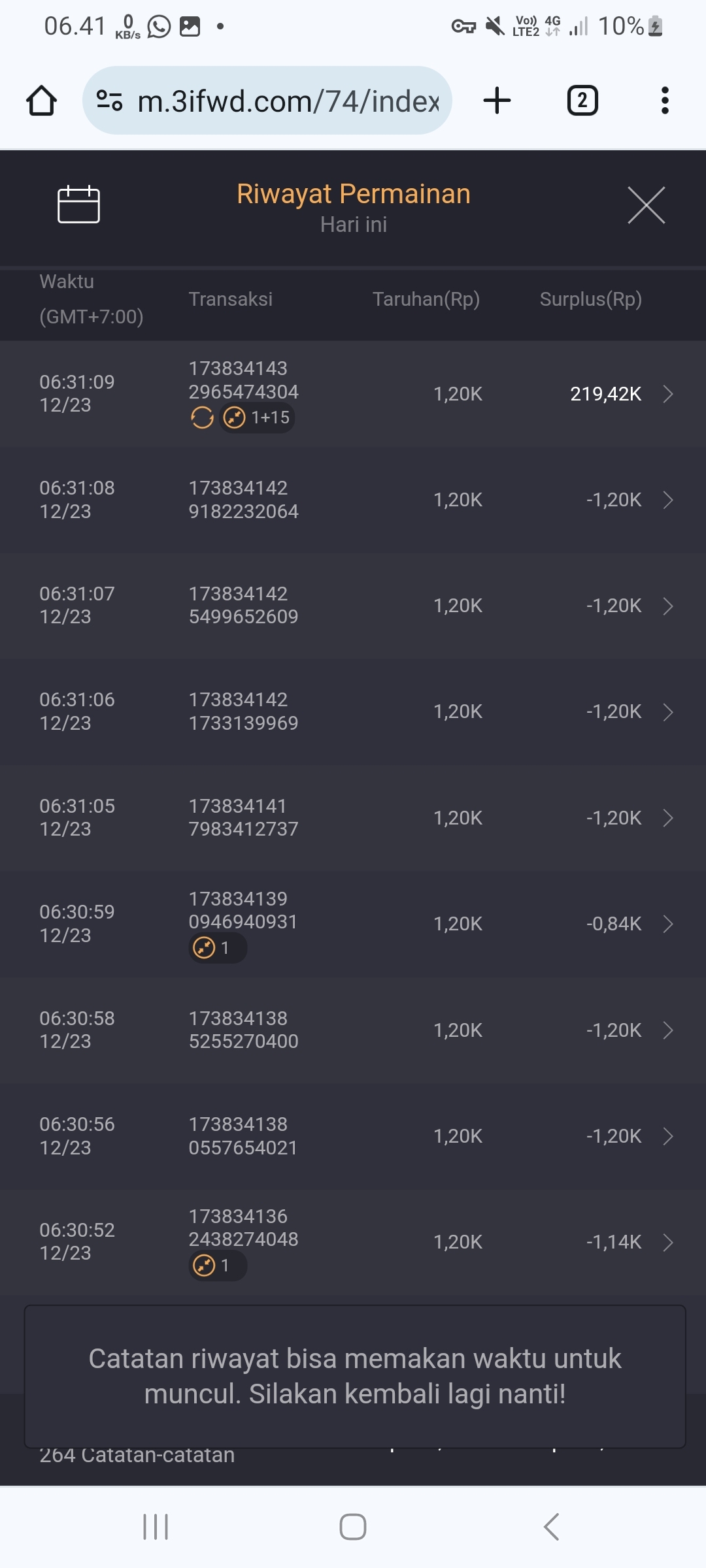The image size is (706, 1568).
Task: Expand the 219,42K surplus record details
Action: coord(667,394)
